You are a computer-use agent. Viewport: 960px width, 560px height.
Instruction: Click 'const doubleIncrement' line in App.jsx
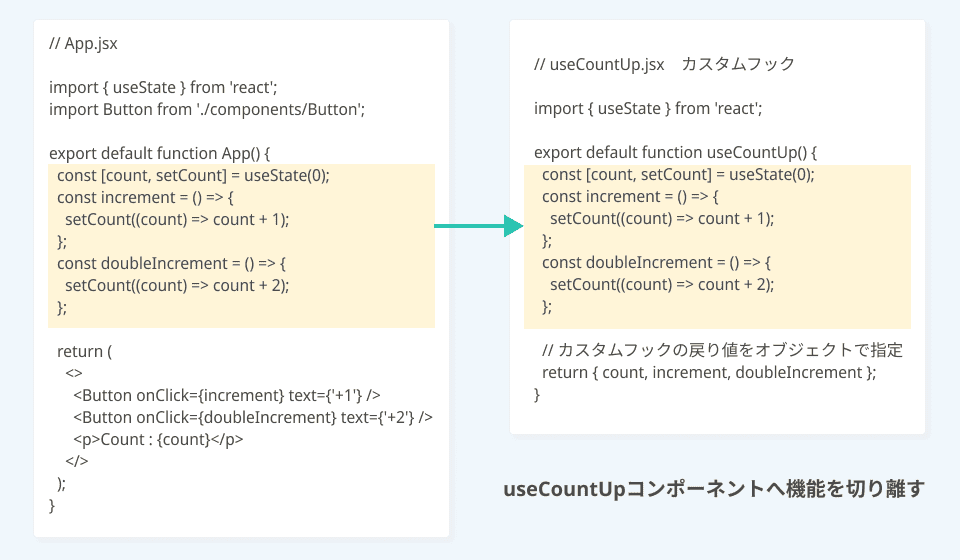point(171,264)
